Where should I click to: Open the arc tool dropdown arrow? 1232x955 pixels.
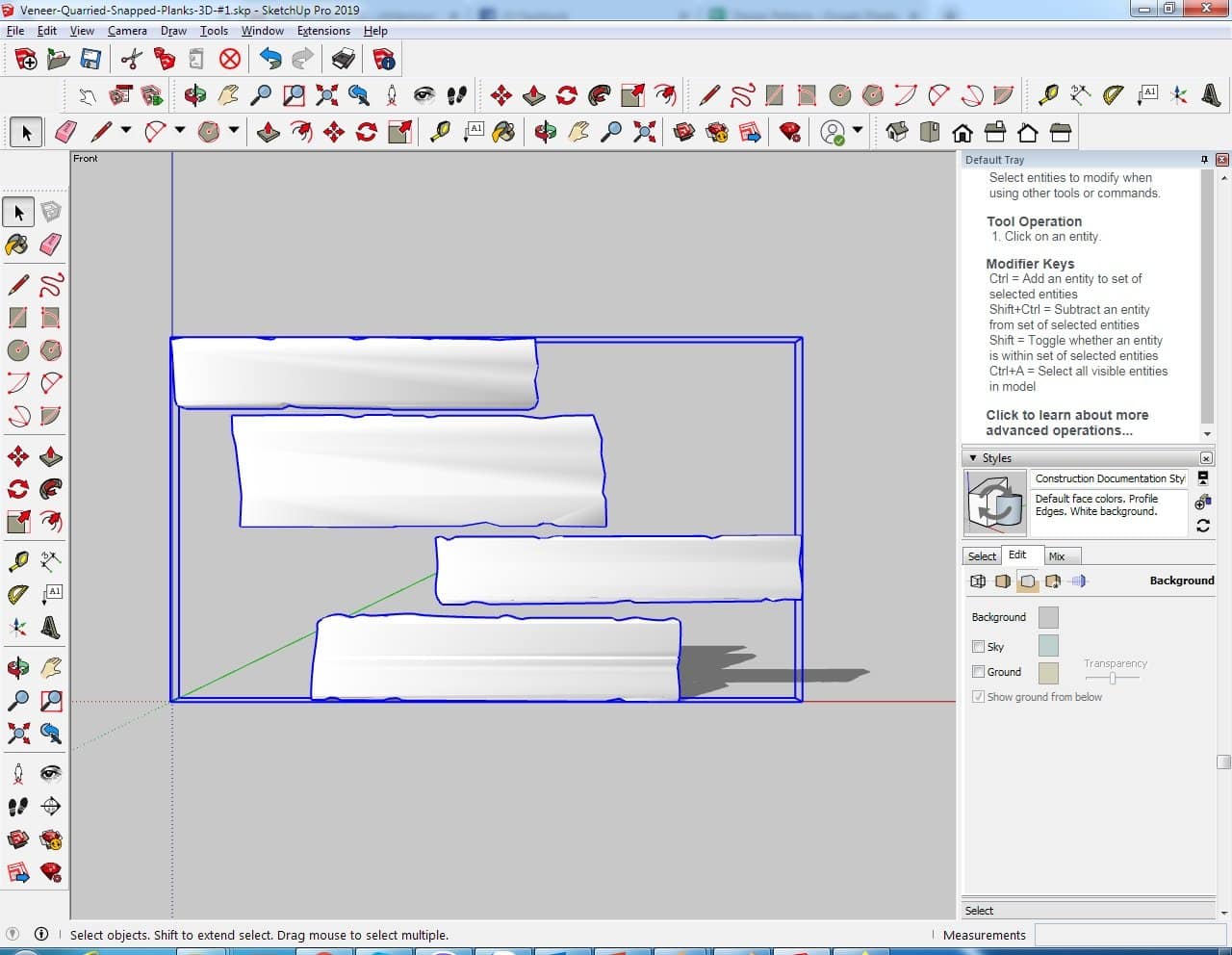click(180, 130)
